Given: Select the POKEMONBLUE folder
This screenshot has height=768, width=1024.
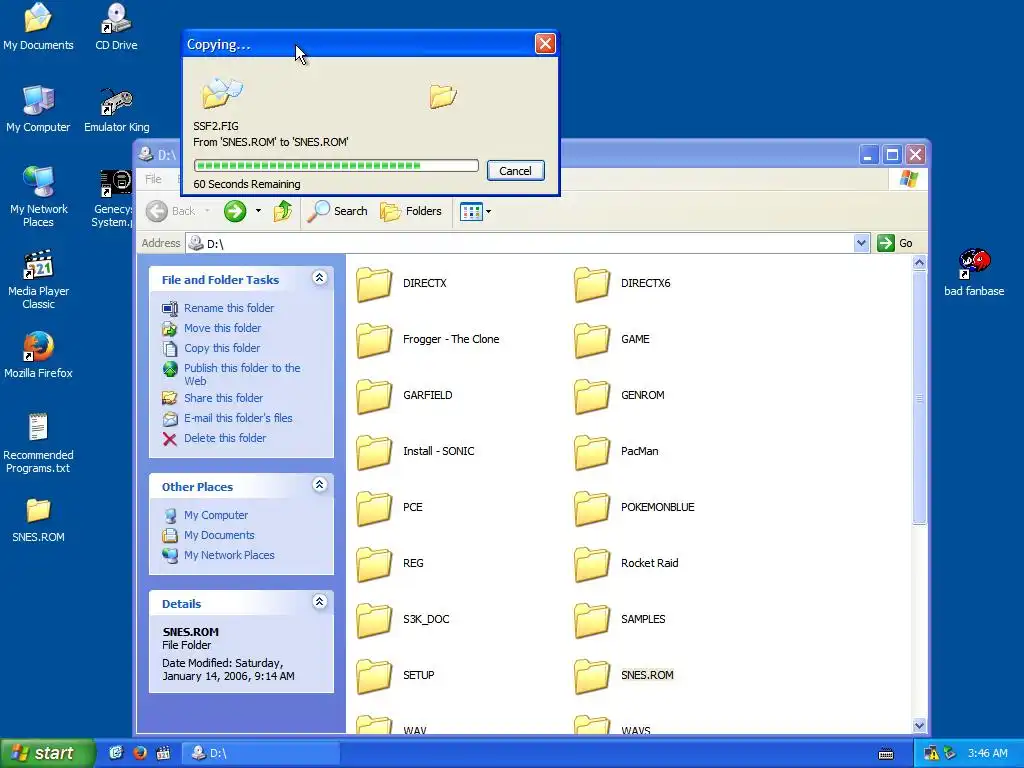Looking at the screenshot, I should coord(634,508).
